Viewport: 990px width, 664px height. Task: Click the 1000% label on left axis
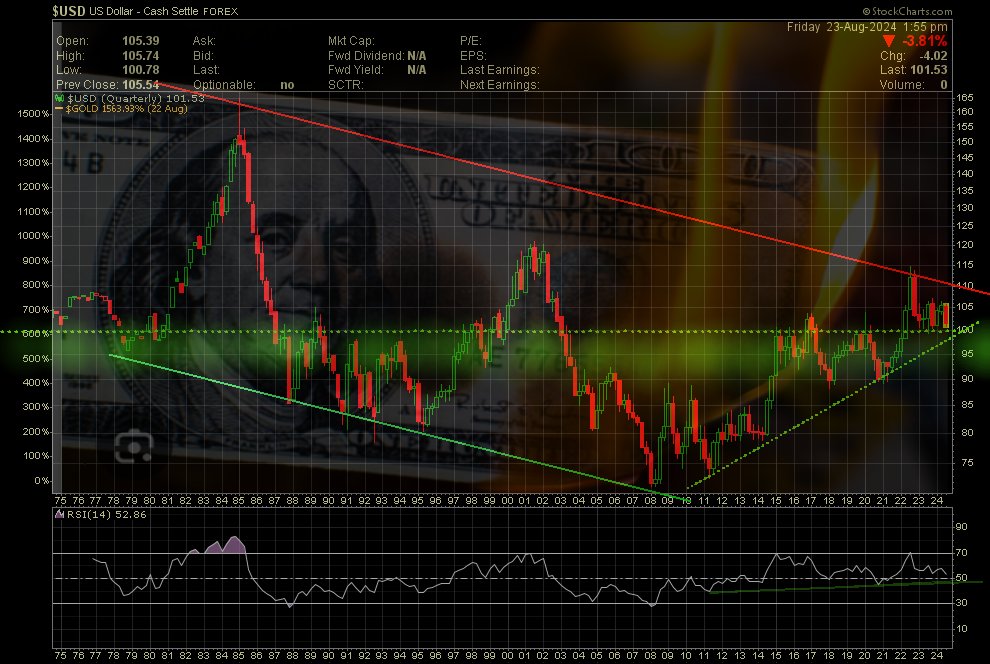[33, 236]
